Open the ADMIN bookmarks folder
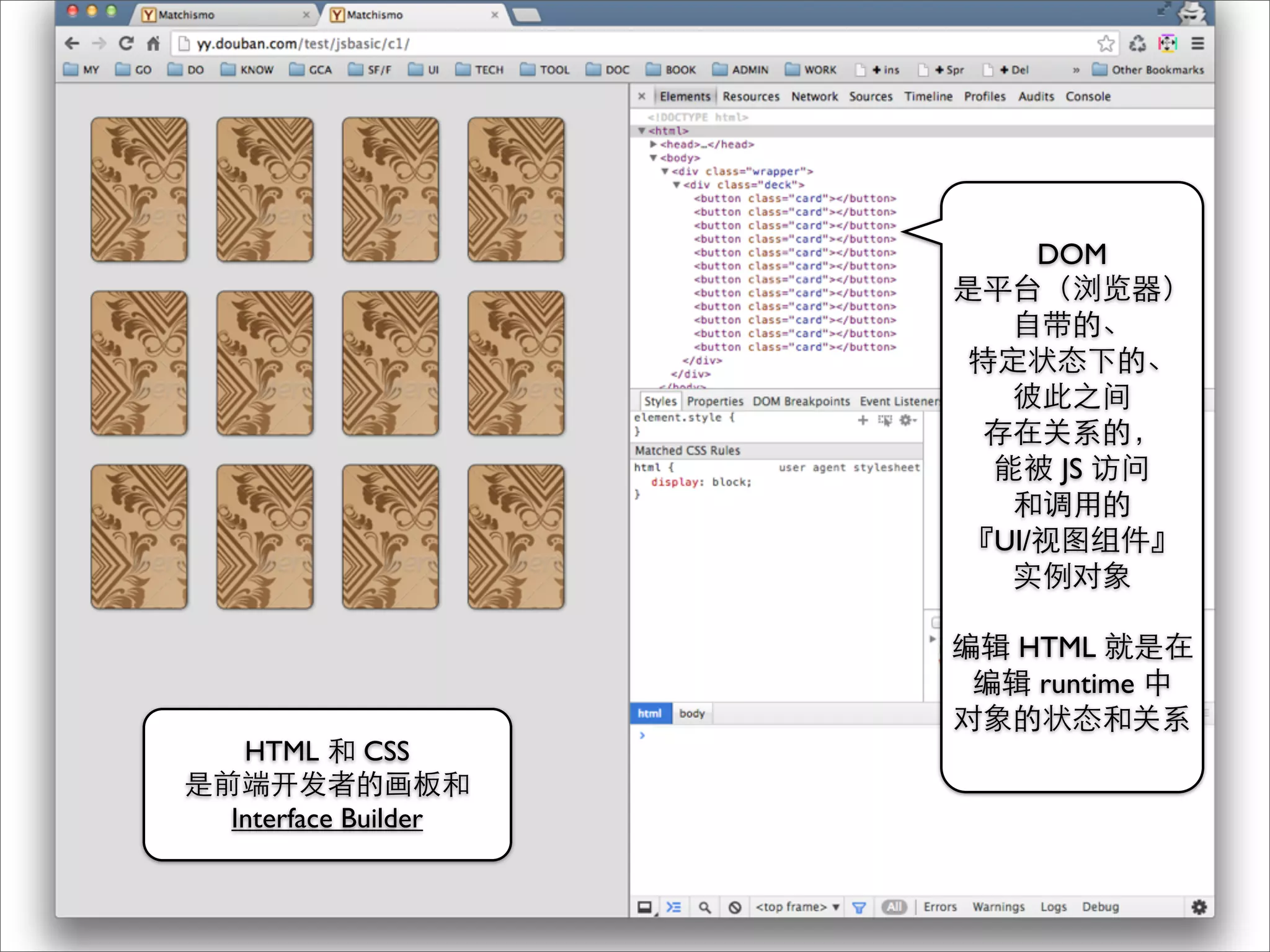The image size is (1270, 952). click(x=740, y=69)
